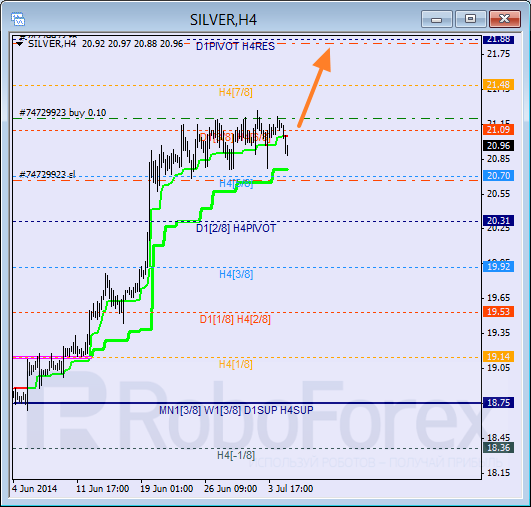Screen dimensions: 531x507
Task: Click the 20.96 current price tag
Action: (498, 146)
